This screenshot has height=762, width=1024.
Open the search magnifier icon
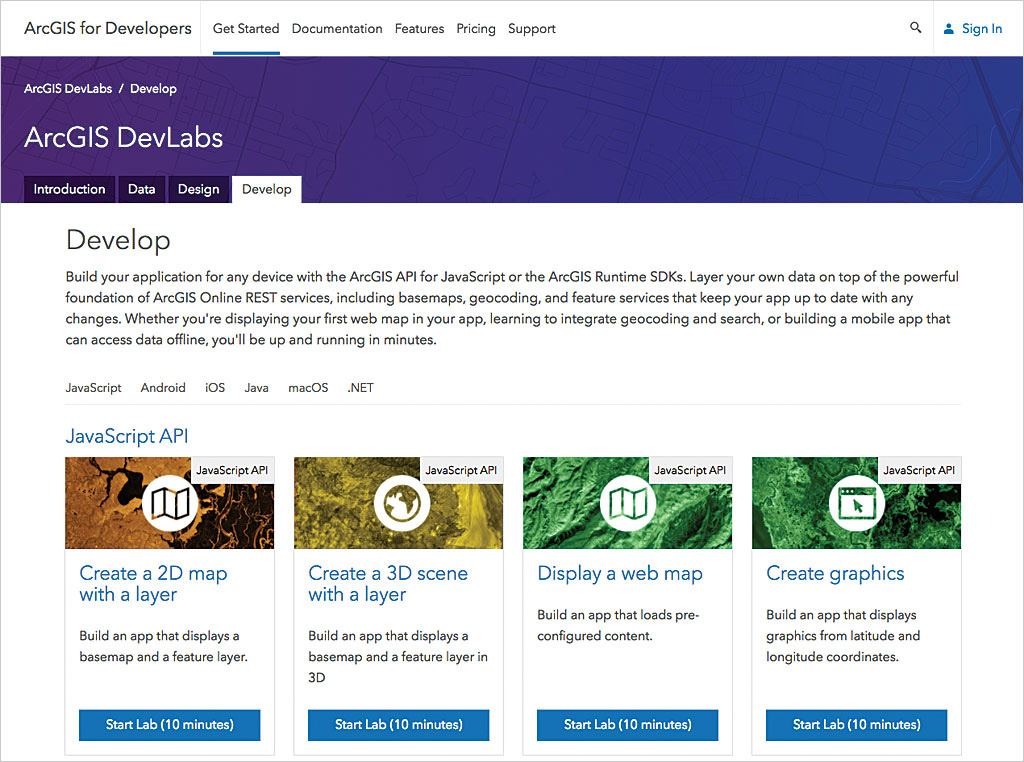pos(916,27)
